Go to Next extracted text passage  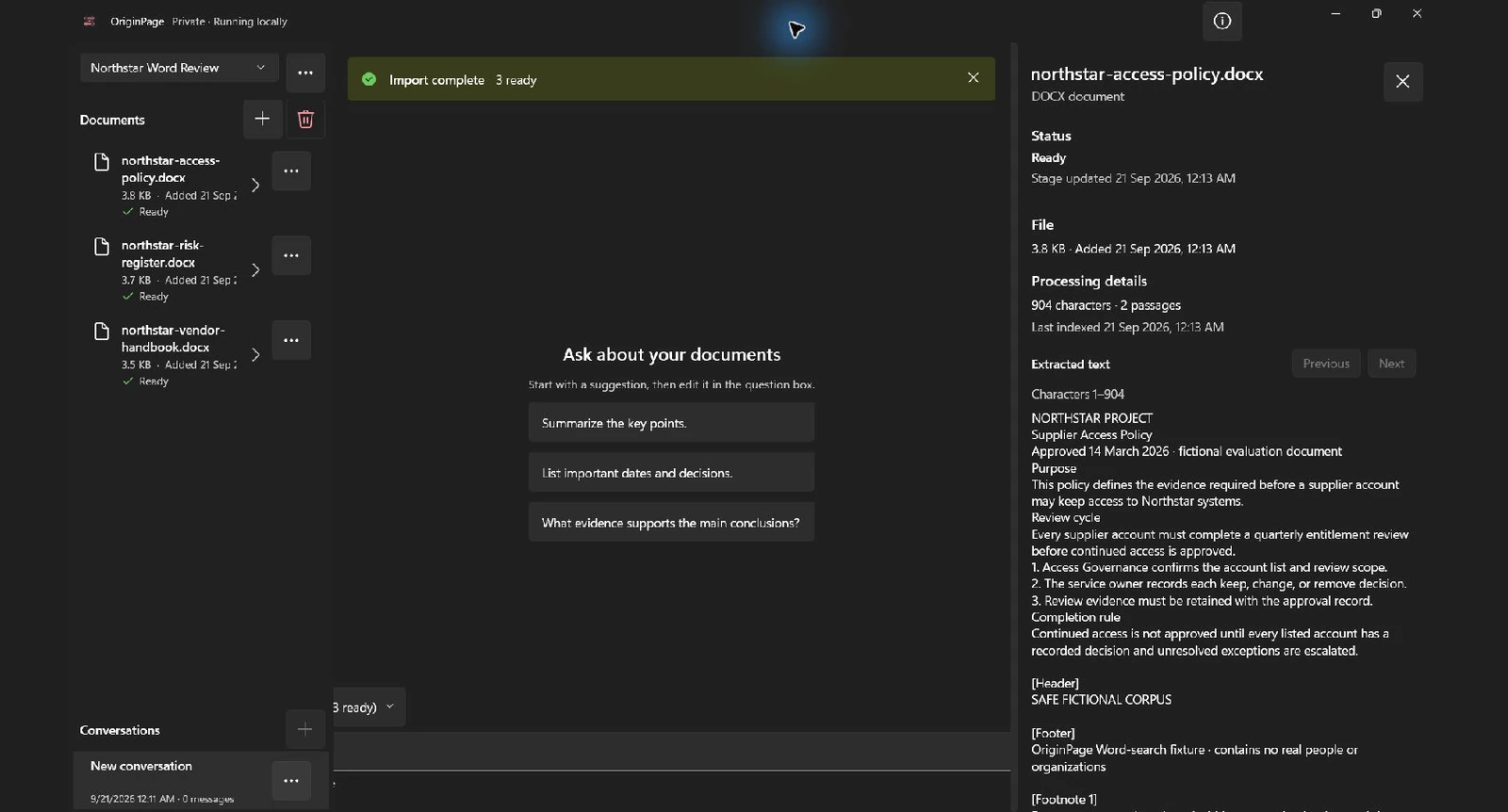point(1391,364)
